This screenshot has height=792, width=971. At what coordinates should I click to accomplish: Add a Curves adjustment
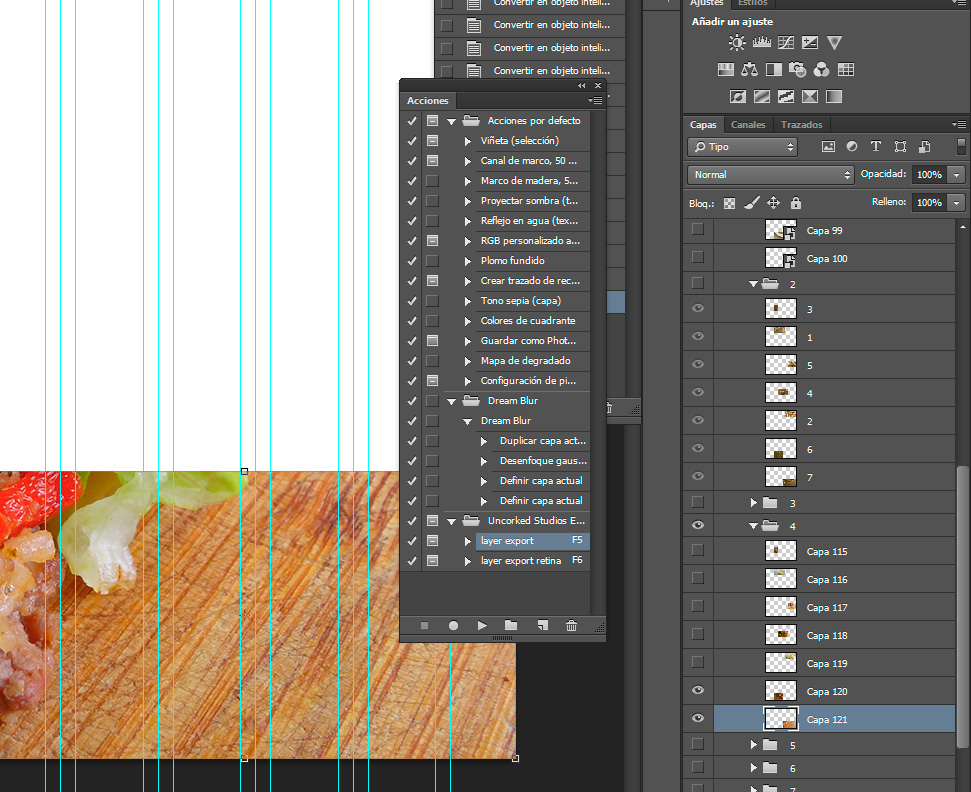[786, 43]
